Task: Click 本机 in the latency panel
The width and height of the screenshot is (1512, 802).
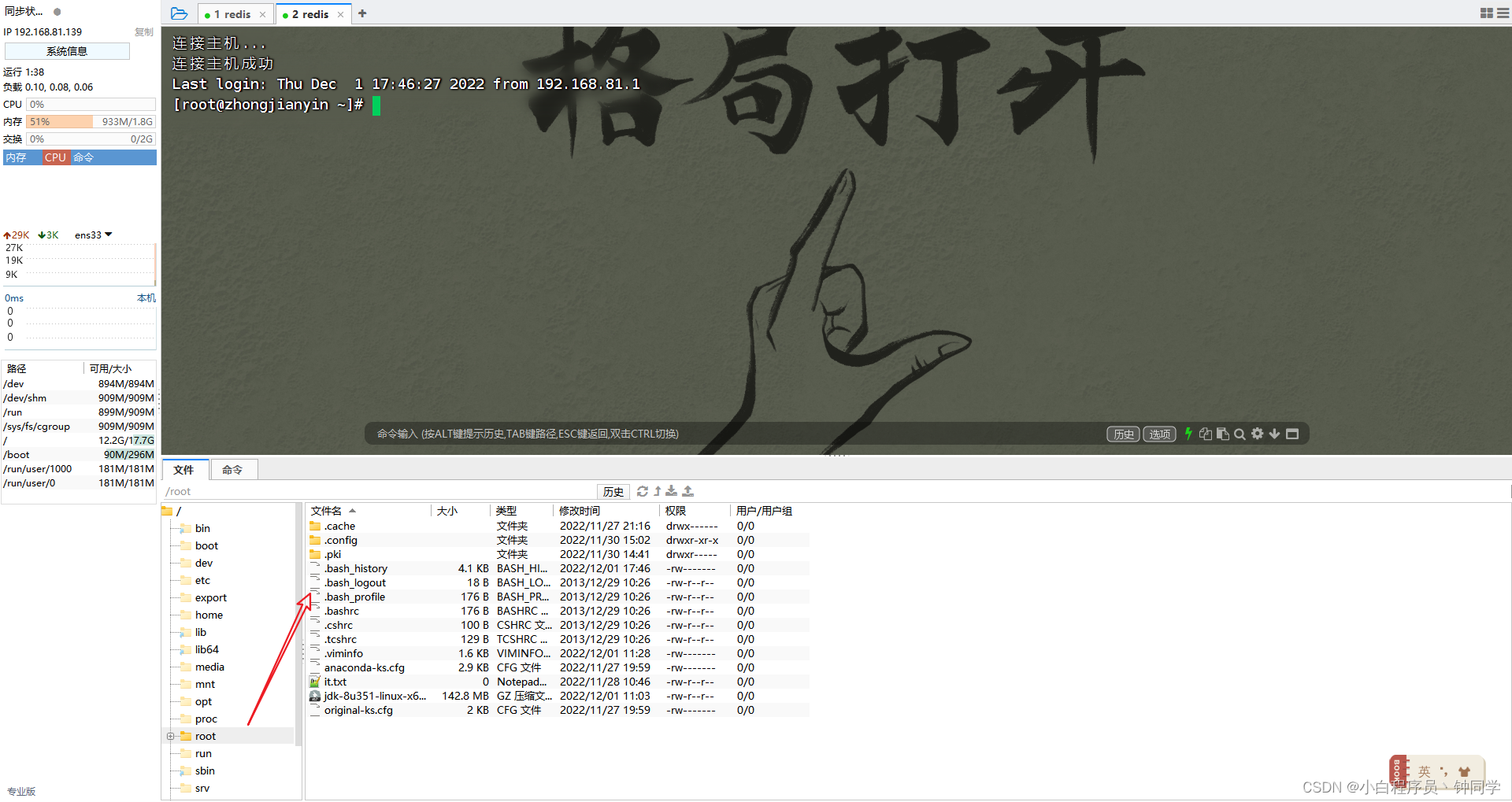Action: click(x=146, y=298)
